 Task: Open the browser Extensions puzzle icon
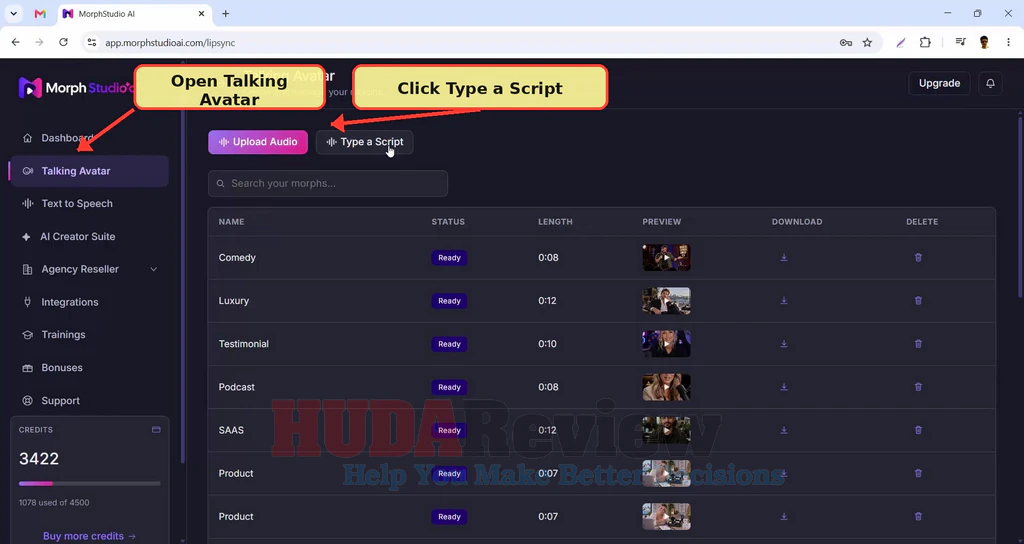point(925,42)
